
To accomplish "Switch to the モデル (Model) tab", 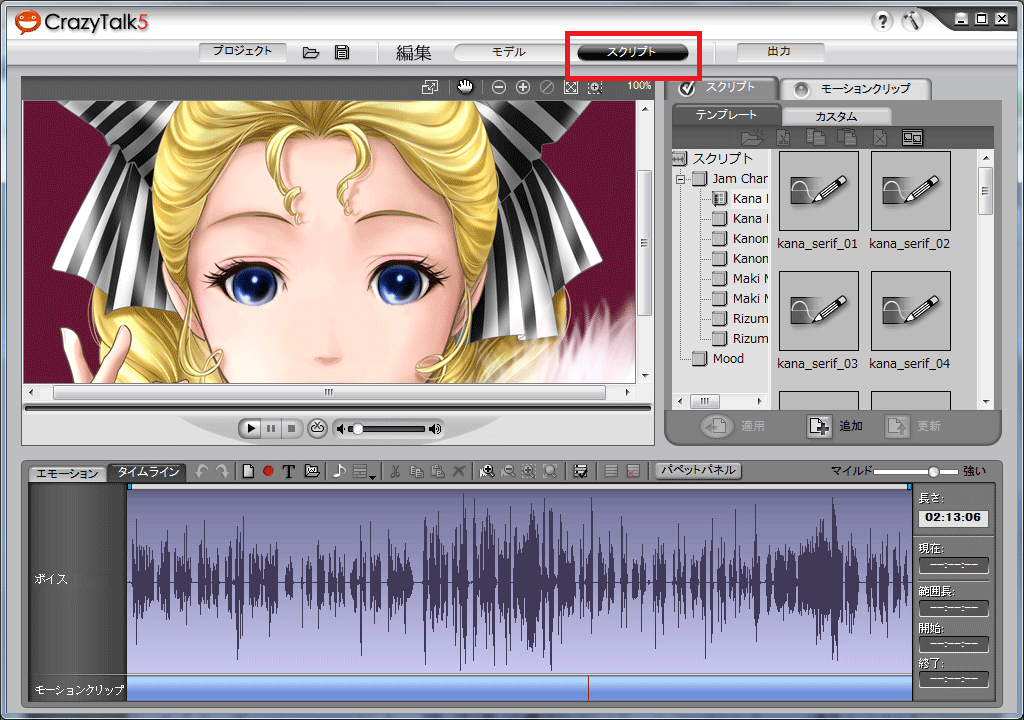I will coord(509,52).
